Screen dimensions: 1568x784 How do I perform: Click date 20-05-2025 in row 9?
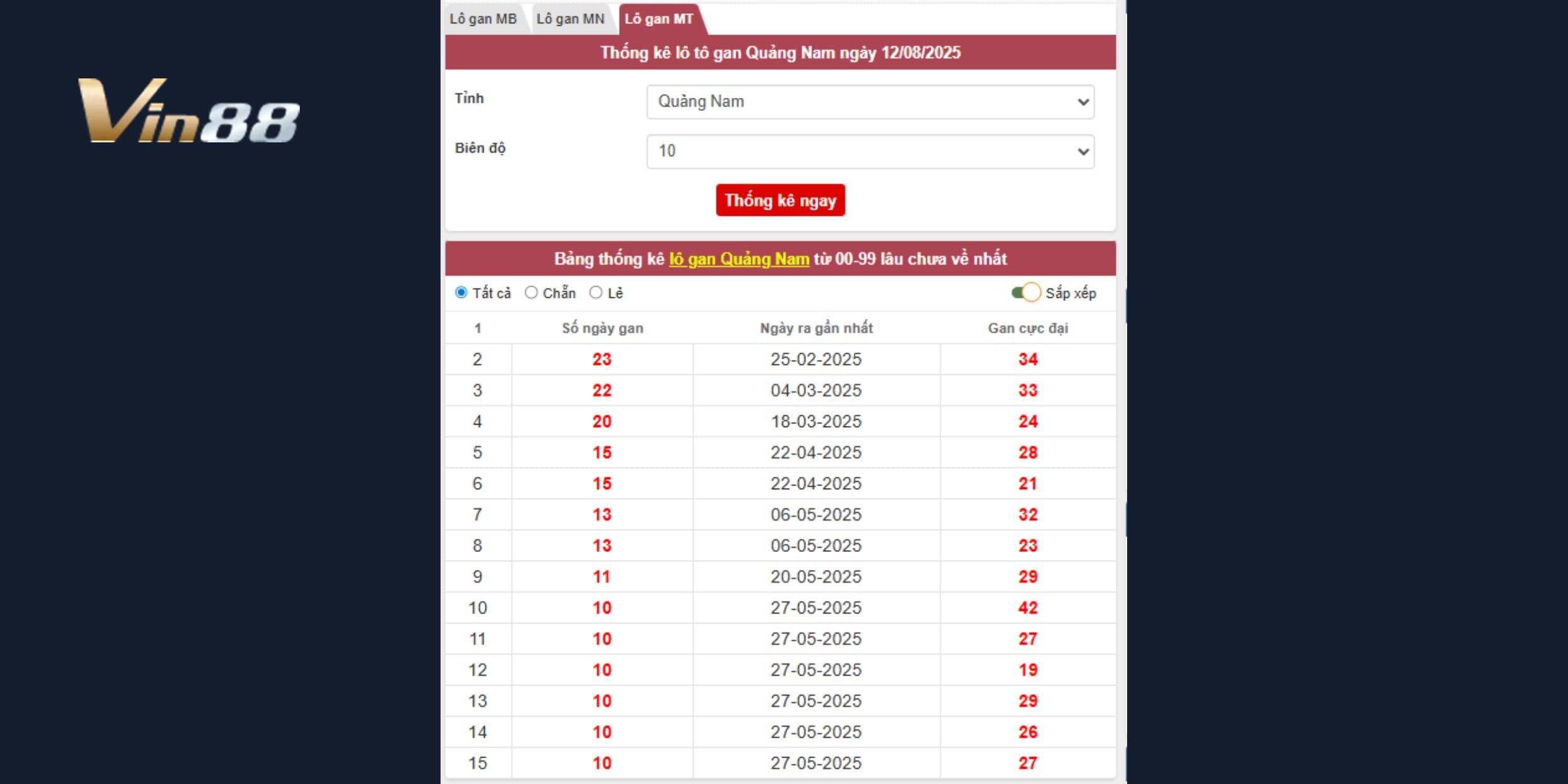816,576
